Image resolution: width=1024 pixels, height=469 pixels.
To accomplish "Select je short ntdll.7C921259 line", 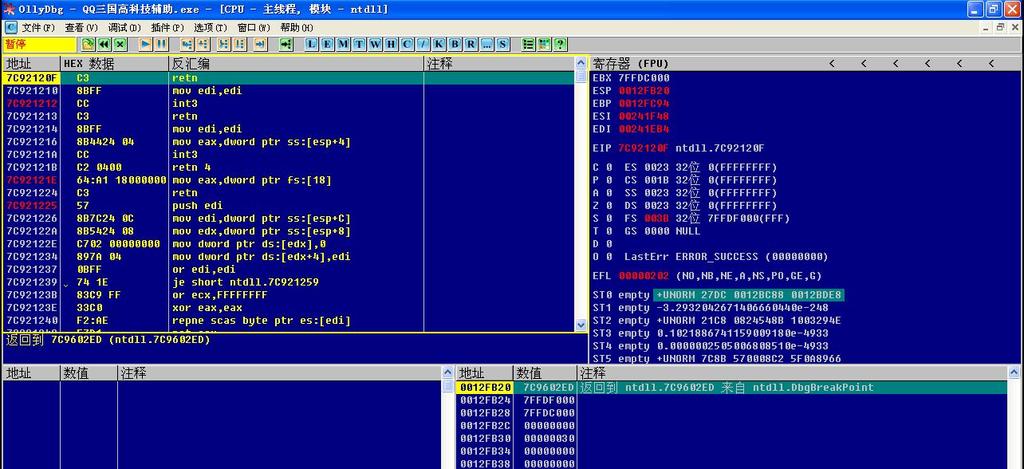I will click(x=289, y=282).
